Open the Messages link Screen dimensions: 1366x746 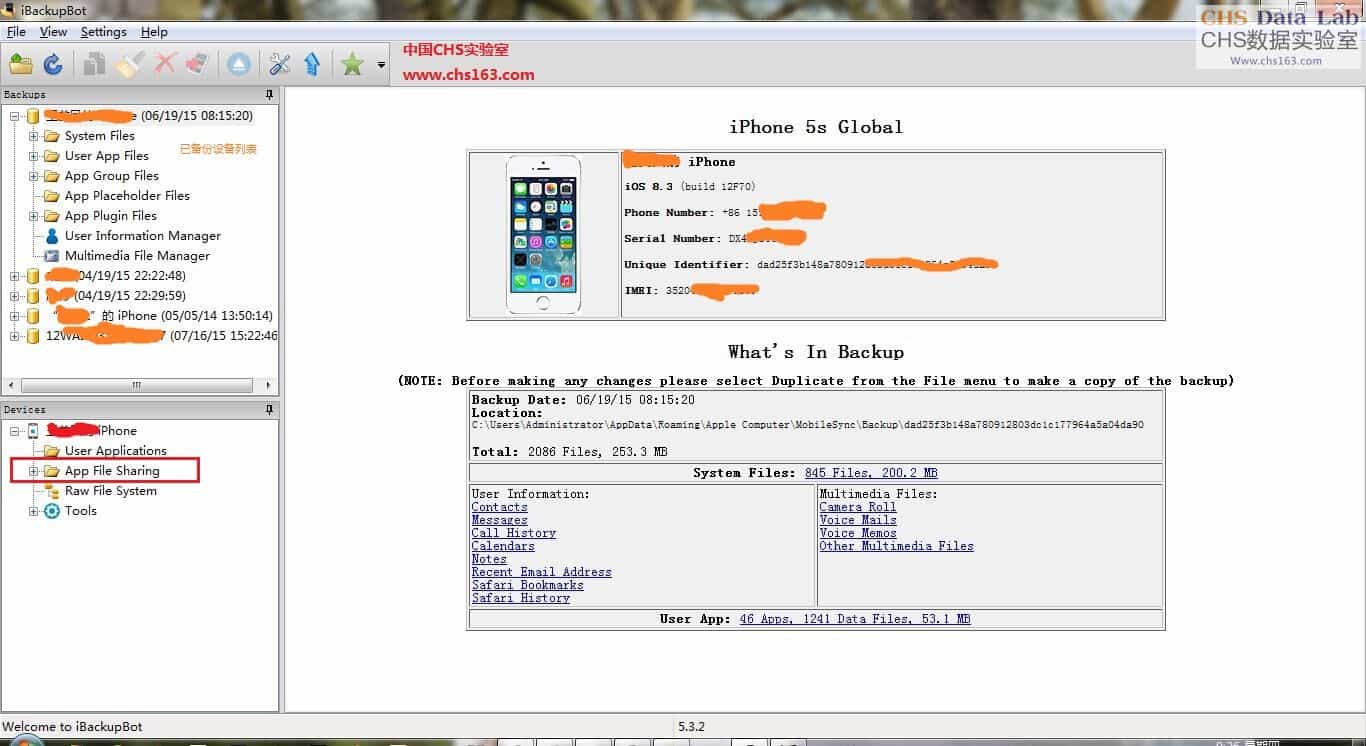coord(500,520)
